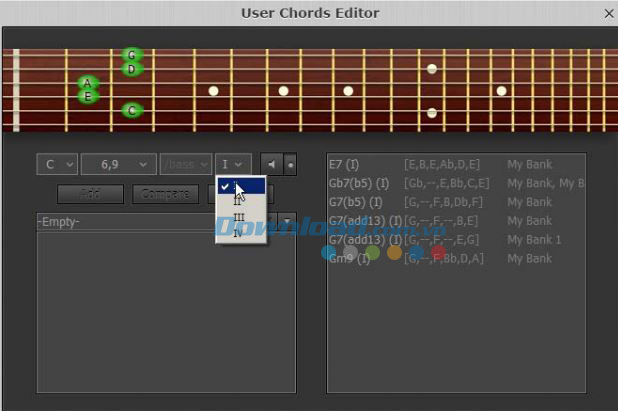
Task: Select position II from the dropdown list
Action: [238, 201]
